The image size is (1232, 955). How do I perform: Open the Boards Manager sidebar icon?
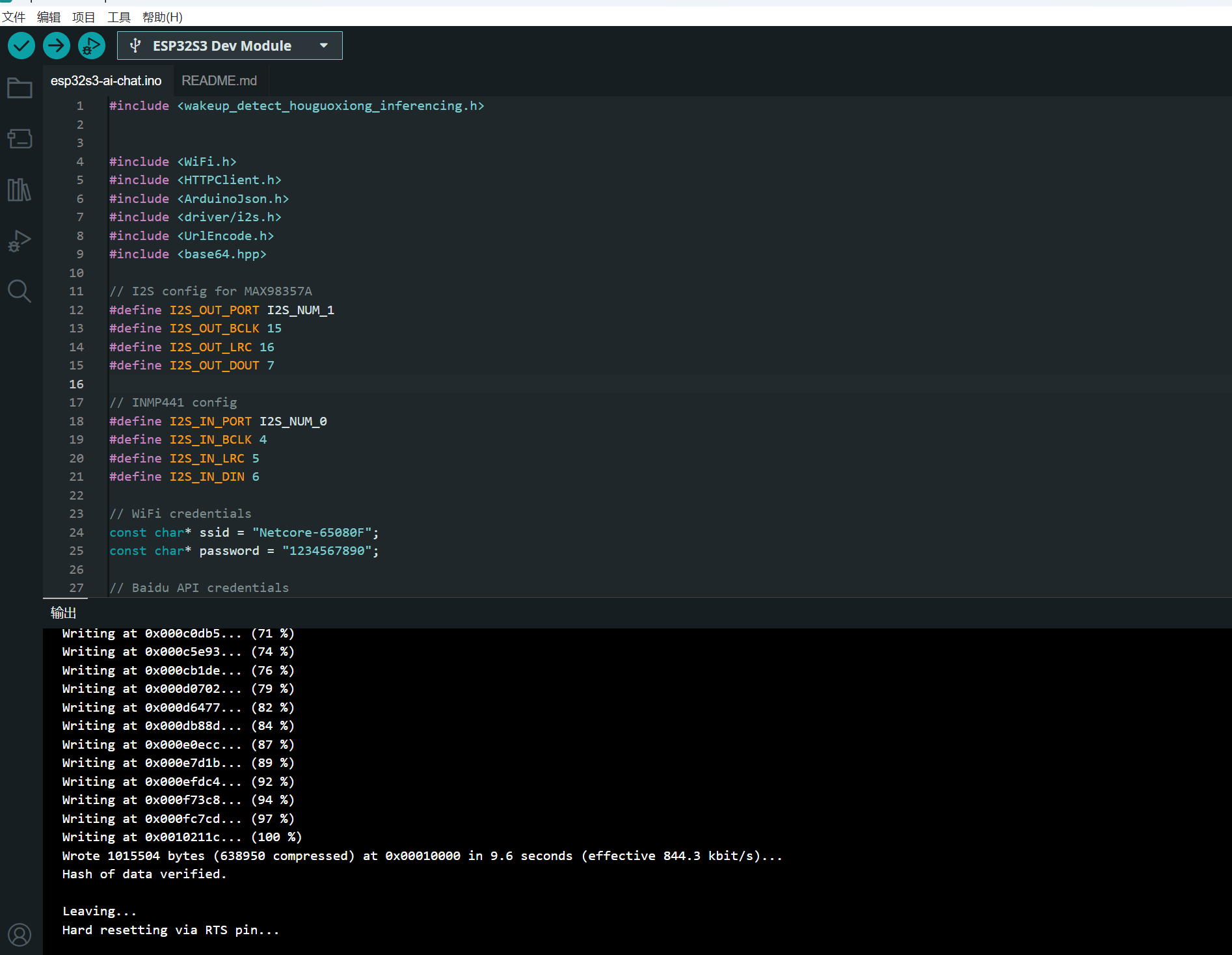coord(20,139)
